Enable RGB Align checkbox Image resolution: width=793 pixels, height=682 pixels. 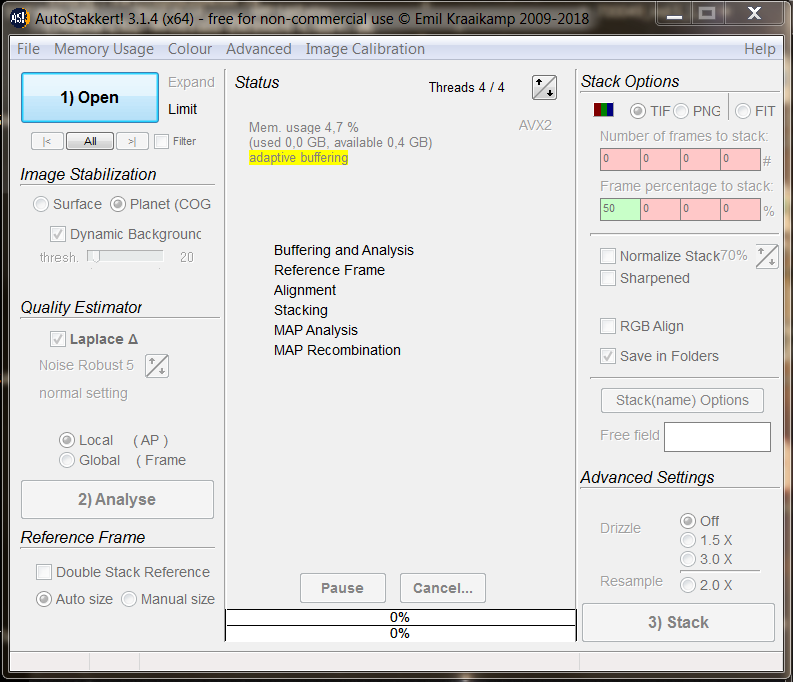[608, 326]
